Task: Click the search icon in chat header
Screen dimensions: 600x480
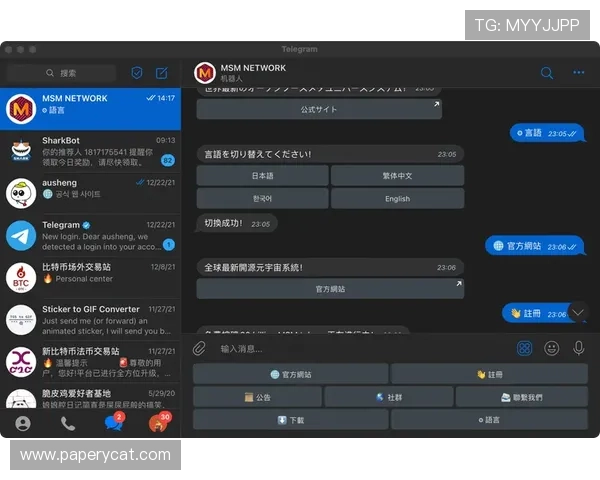Action: pyautogui.click(x=547, y=73)
